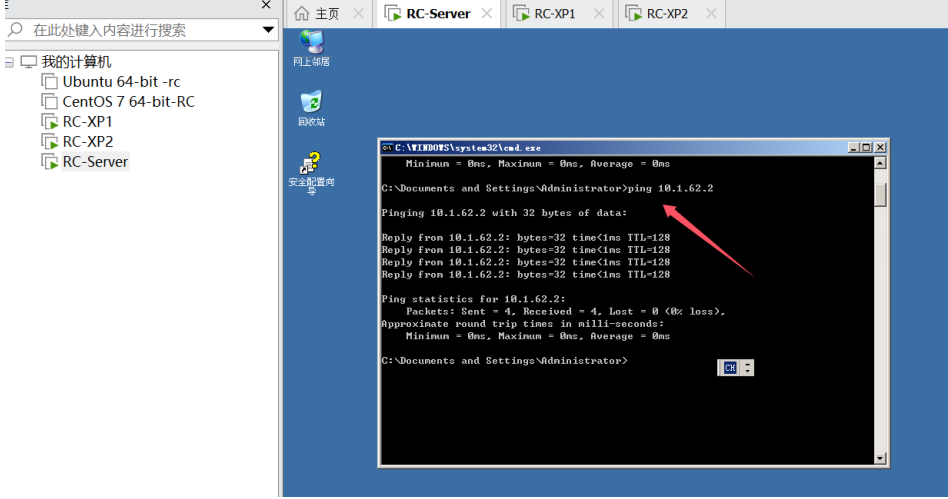Close the RC-Server tab
Image resolution: width=948 pixels, height=499 pixels.
[487, 13]
